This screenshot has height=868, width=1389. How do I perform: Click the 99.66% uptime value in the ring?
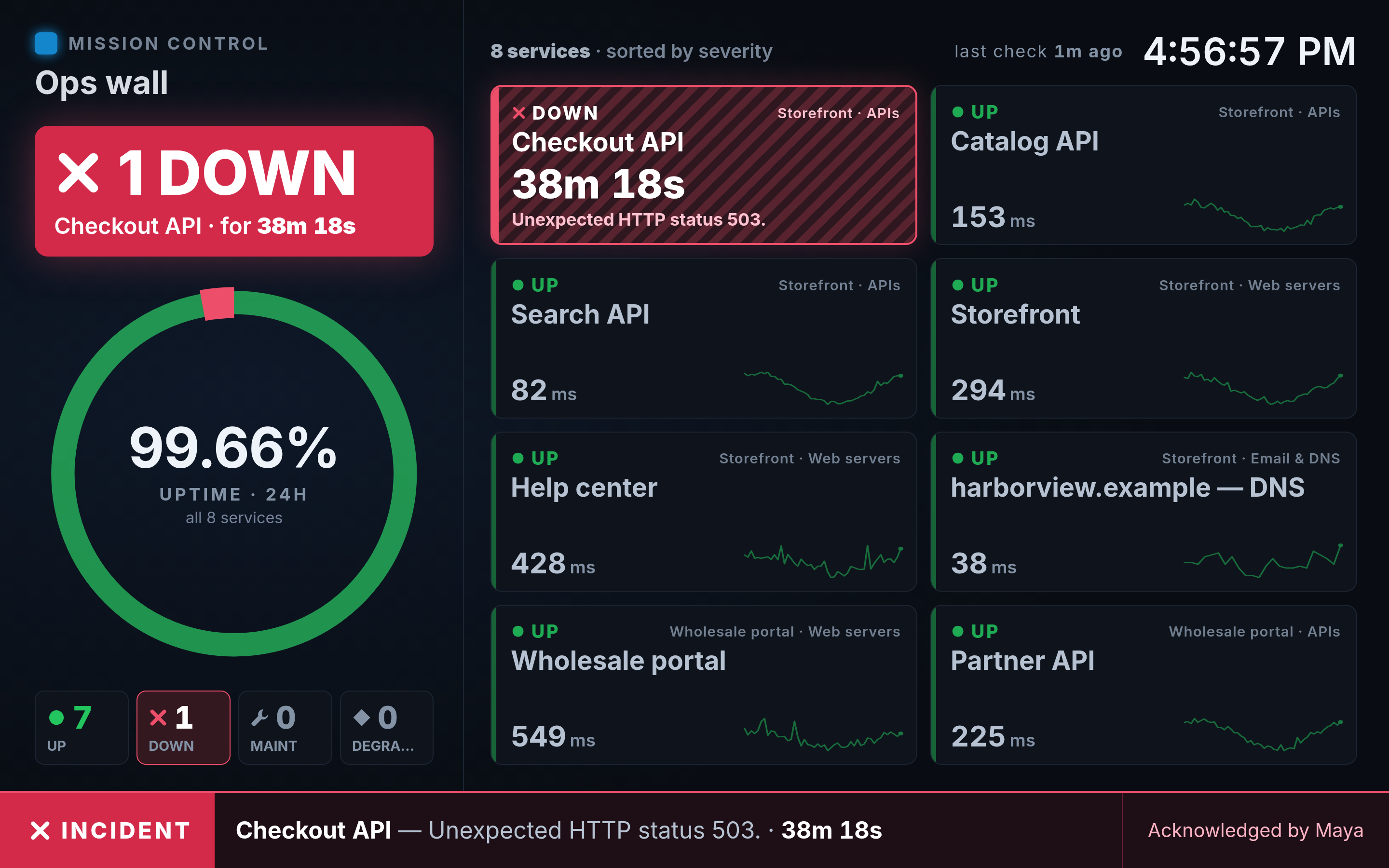(233, 448)
